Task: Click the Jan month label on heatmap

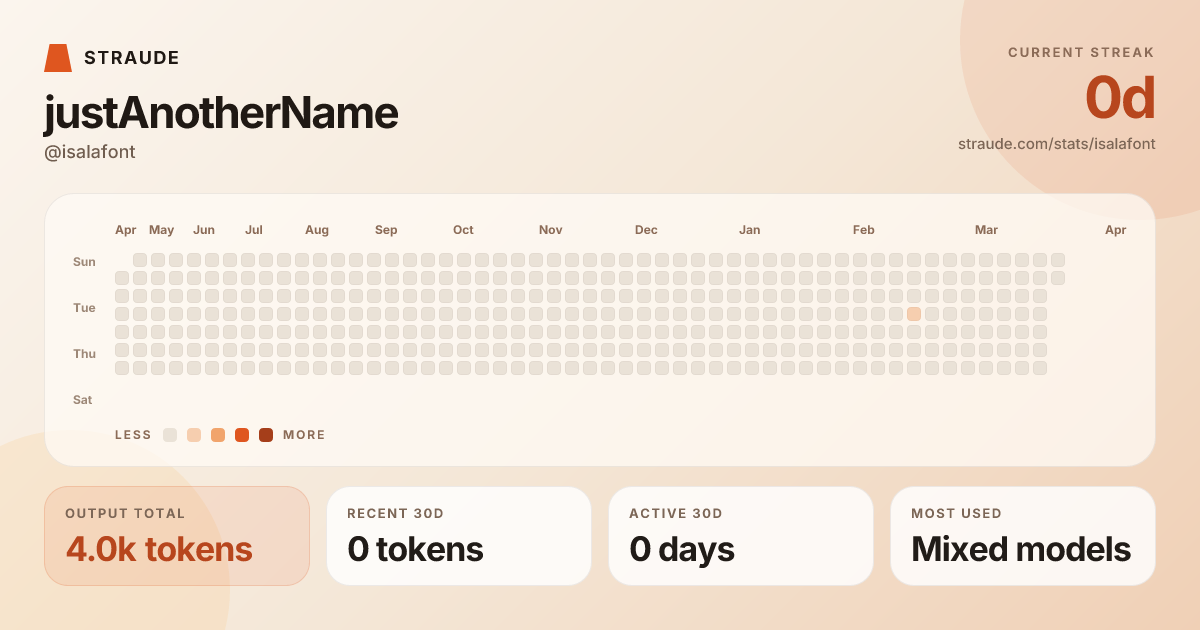Action: coord(749,230)
